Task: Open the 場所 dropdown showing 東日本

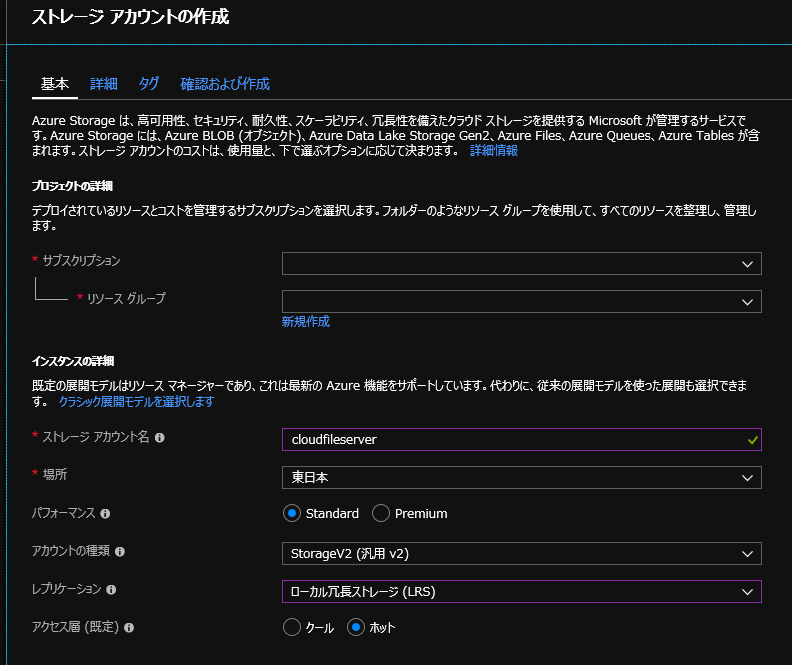Action: coord(521,477)
